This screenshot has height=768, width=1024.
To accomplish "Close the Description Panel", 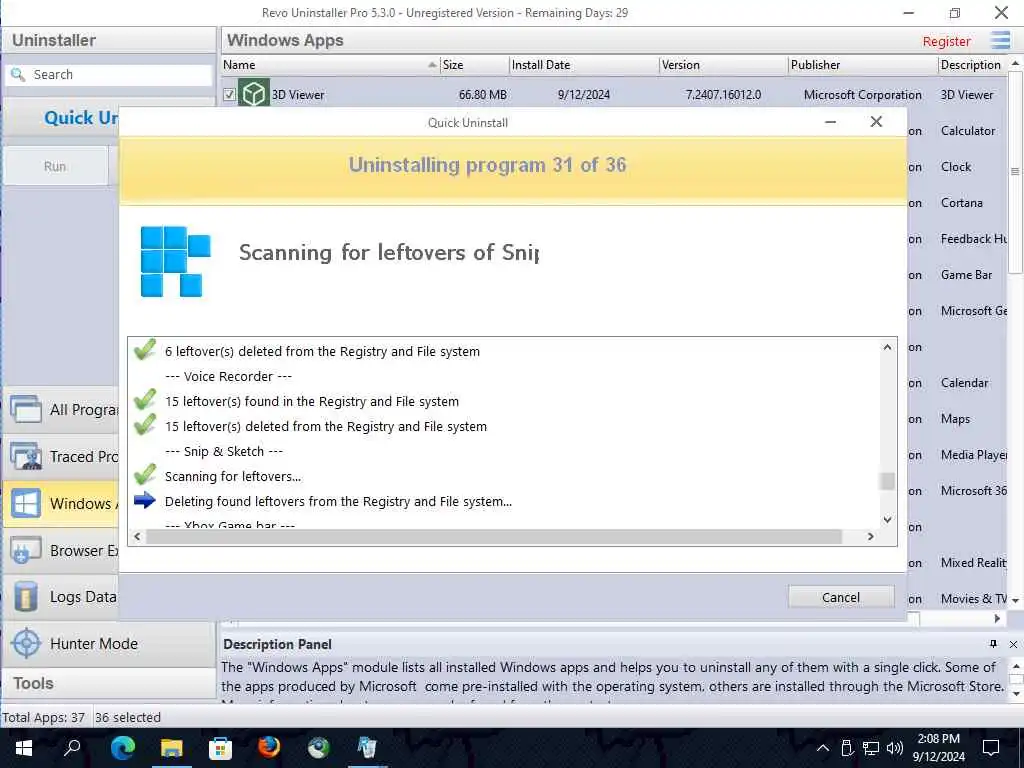I will [x=1013, y=644].
